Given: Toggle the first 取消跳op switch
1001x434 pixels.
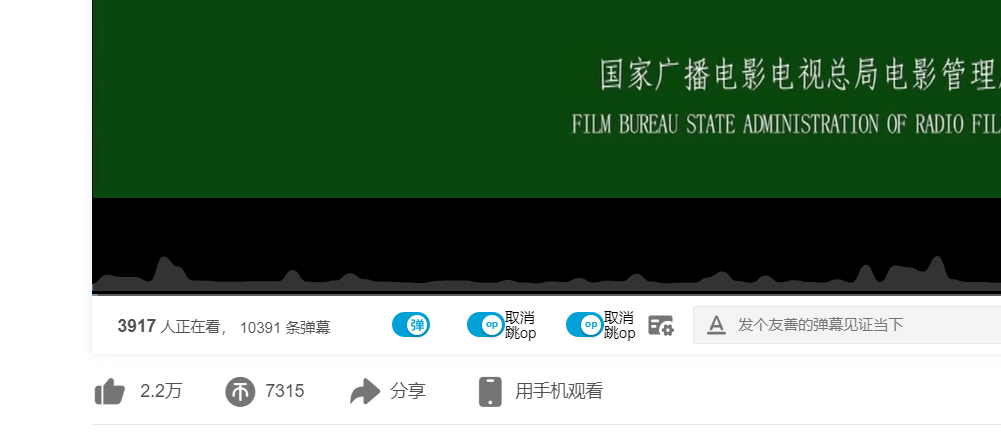Looking at the screenshot, I should point(486,325).
